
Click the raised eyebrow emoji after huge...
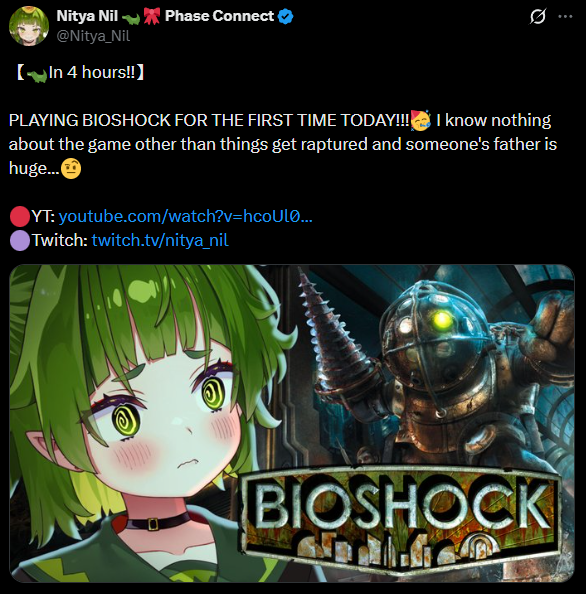tap(71, 169)
